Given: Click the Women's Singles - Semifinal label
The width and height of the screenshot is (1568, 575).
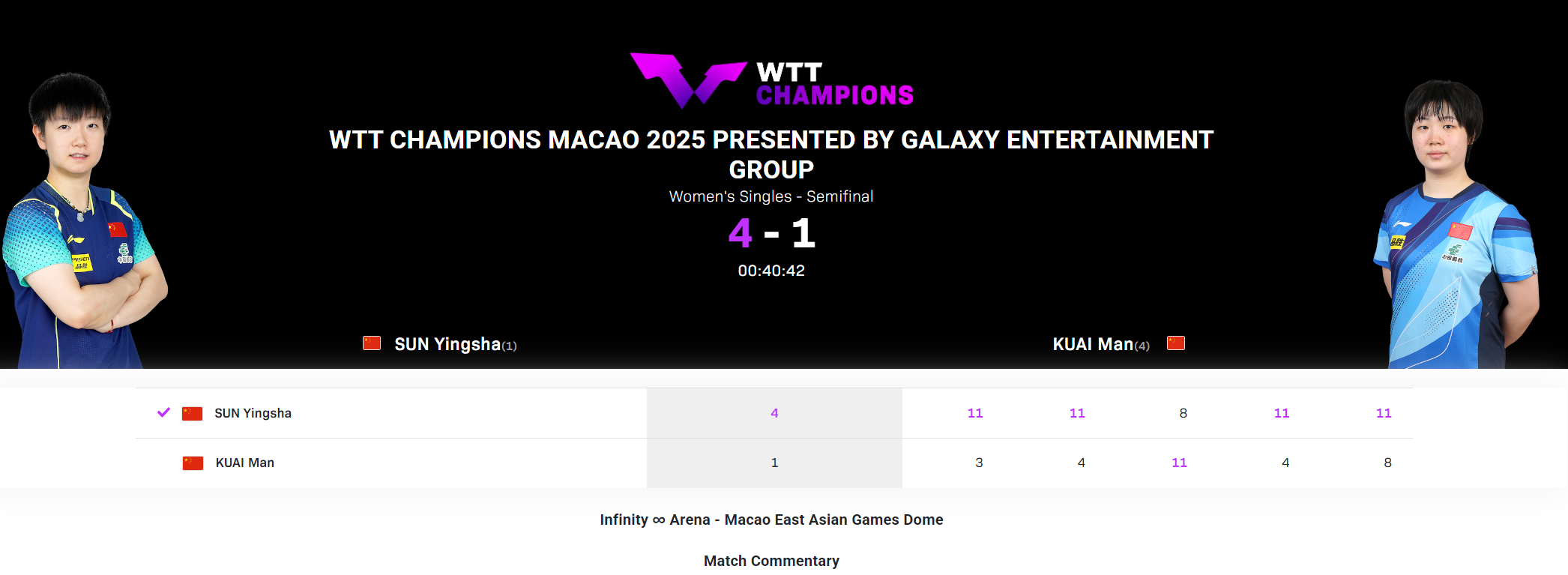Looking at the screenshot, I should 771,196.
